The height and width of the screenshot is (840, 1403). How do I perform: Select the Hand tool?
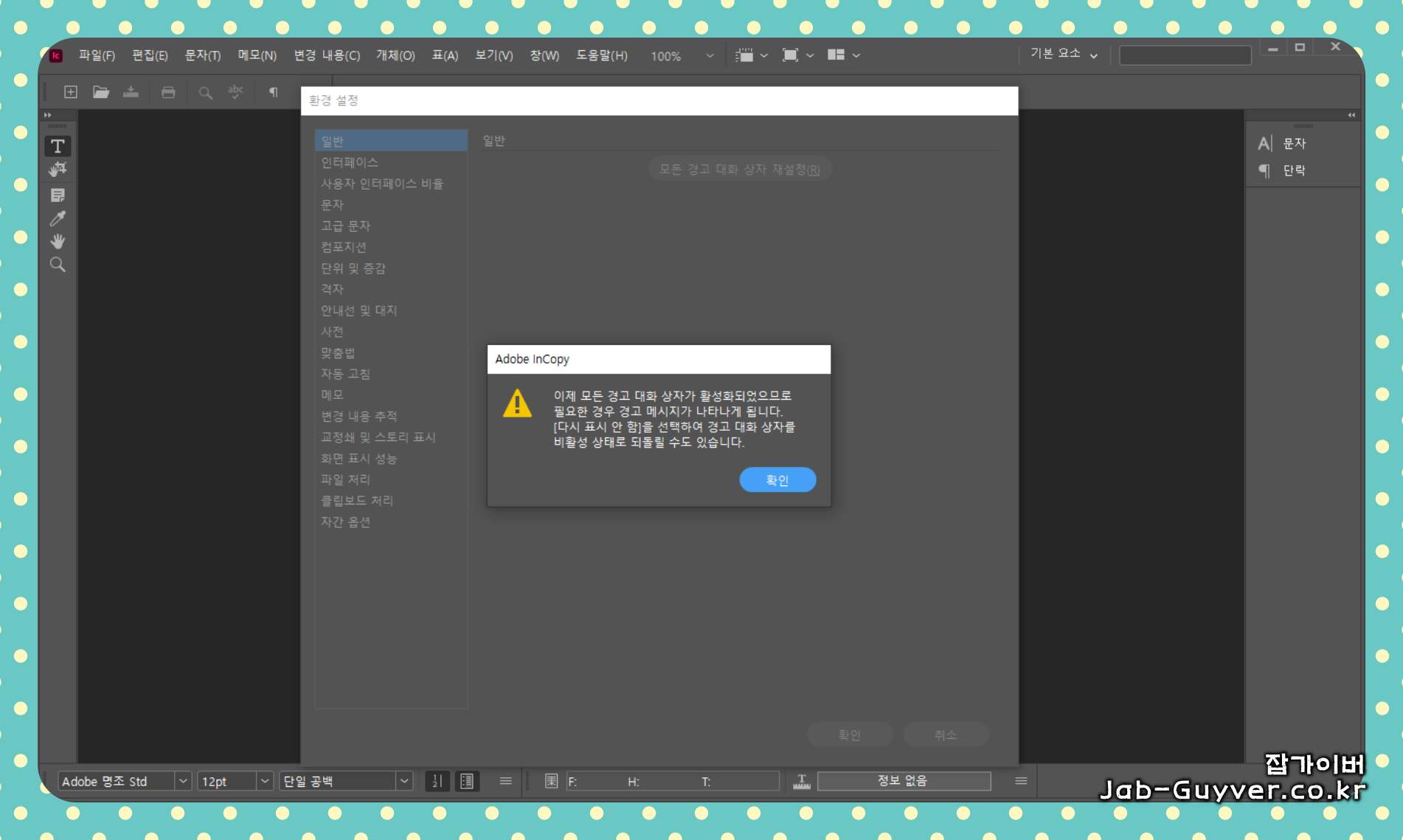[58, 241]
